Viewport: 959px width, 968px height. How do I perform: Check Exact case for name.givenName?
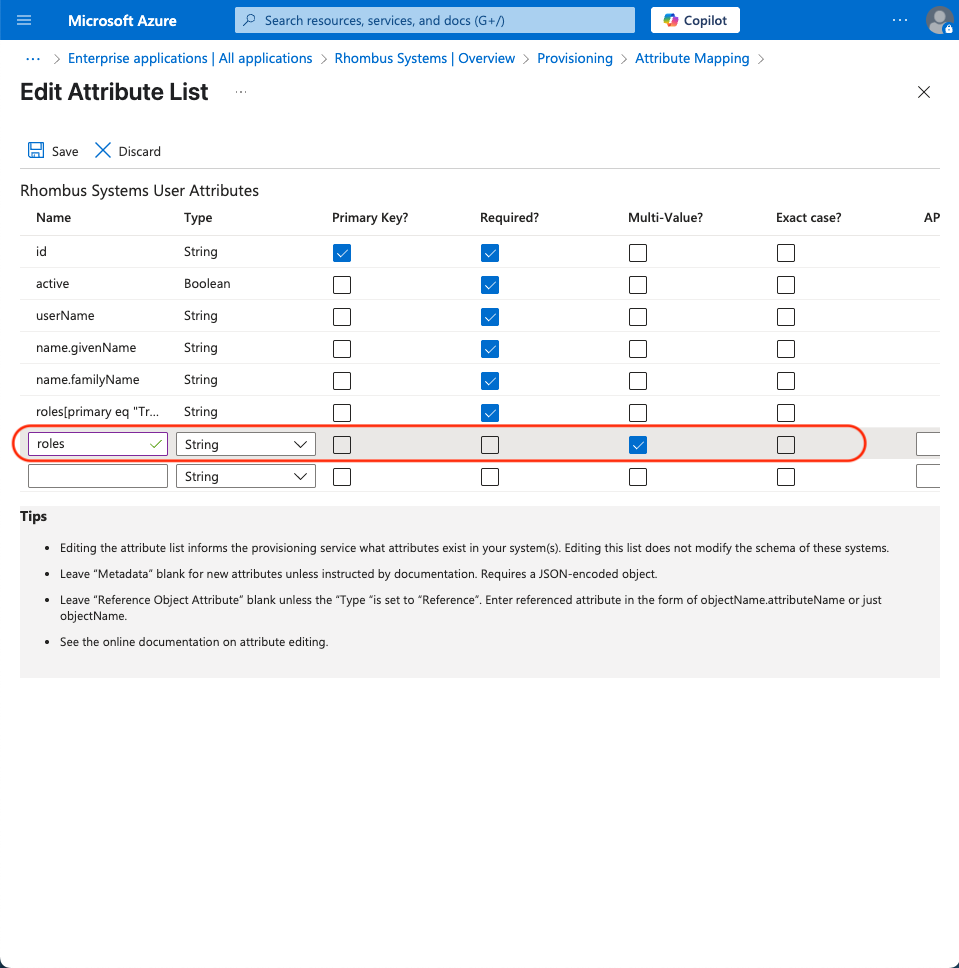786,349
